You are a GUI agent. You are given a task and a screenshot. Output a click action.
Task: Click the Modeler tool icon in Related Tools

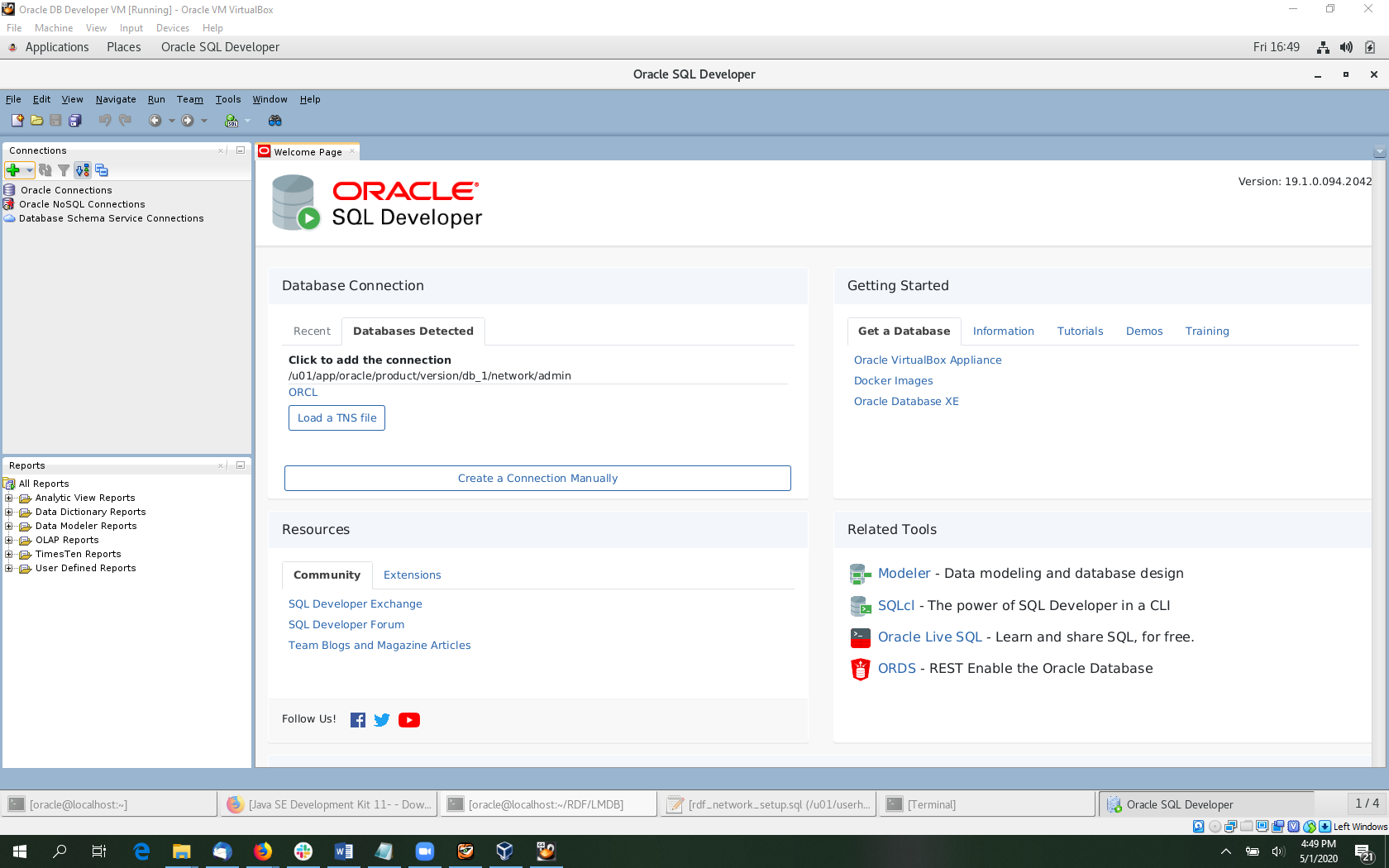click(861, 574)
